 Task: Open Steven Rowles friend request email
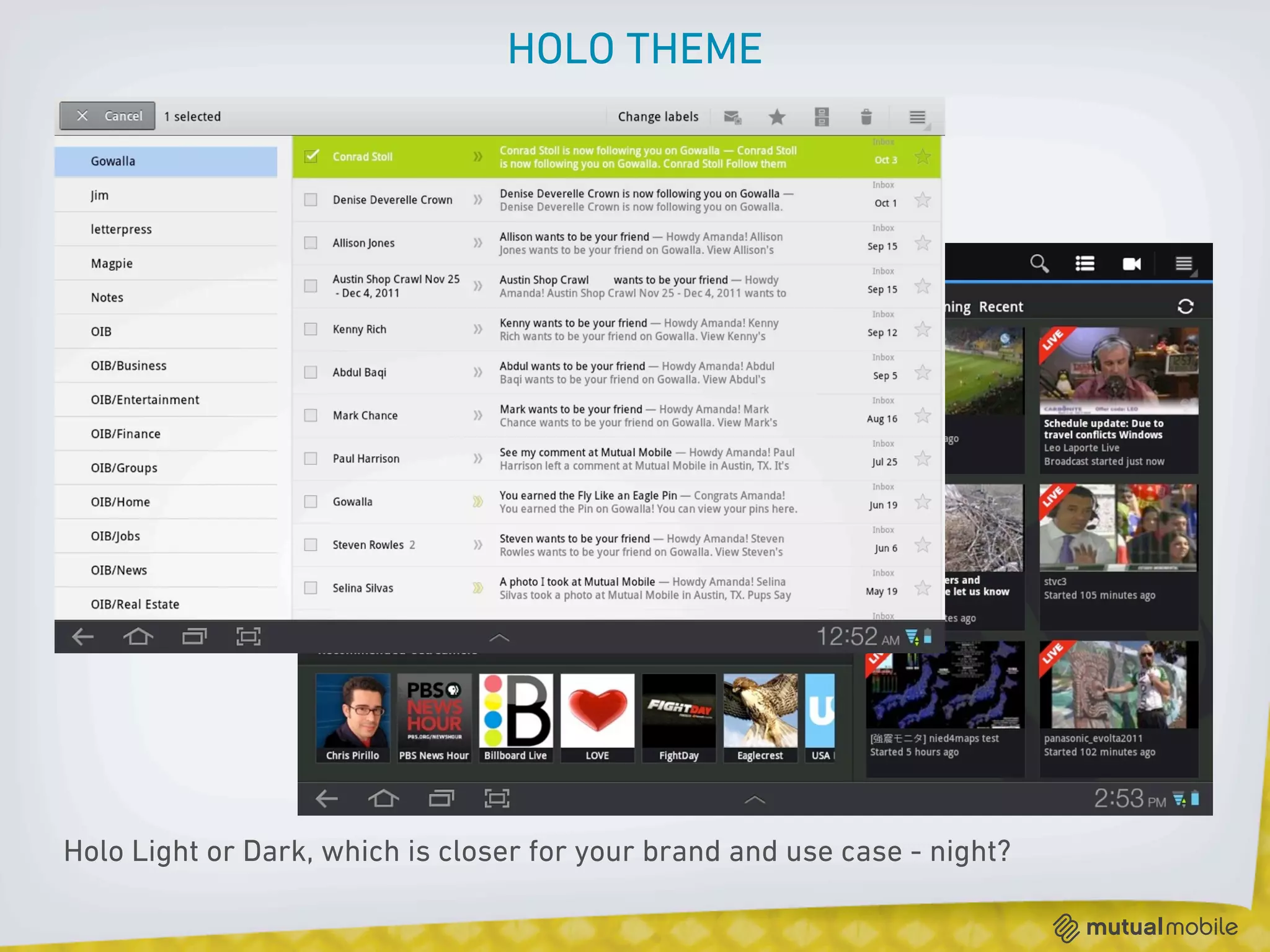pos(616,545)
